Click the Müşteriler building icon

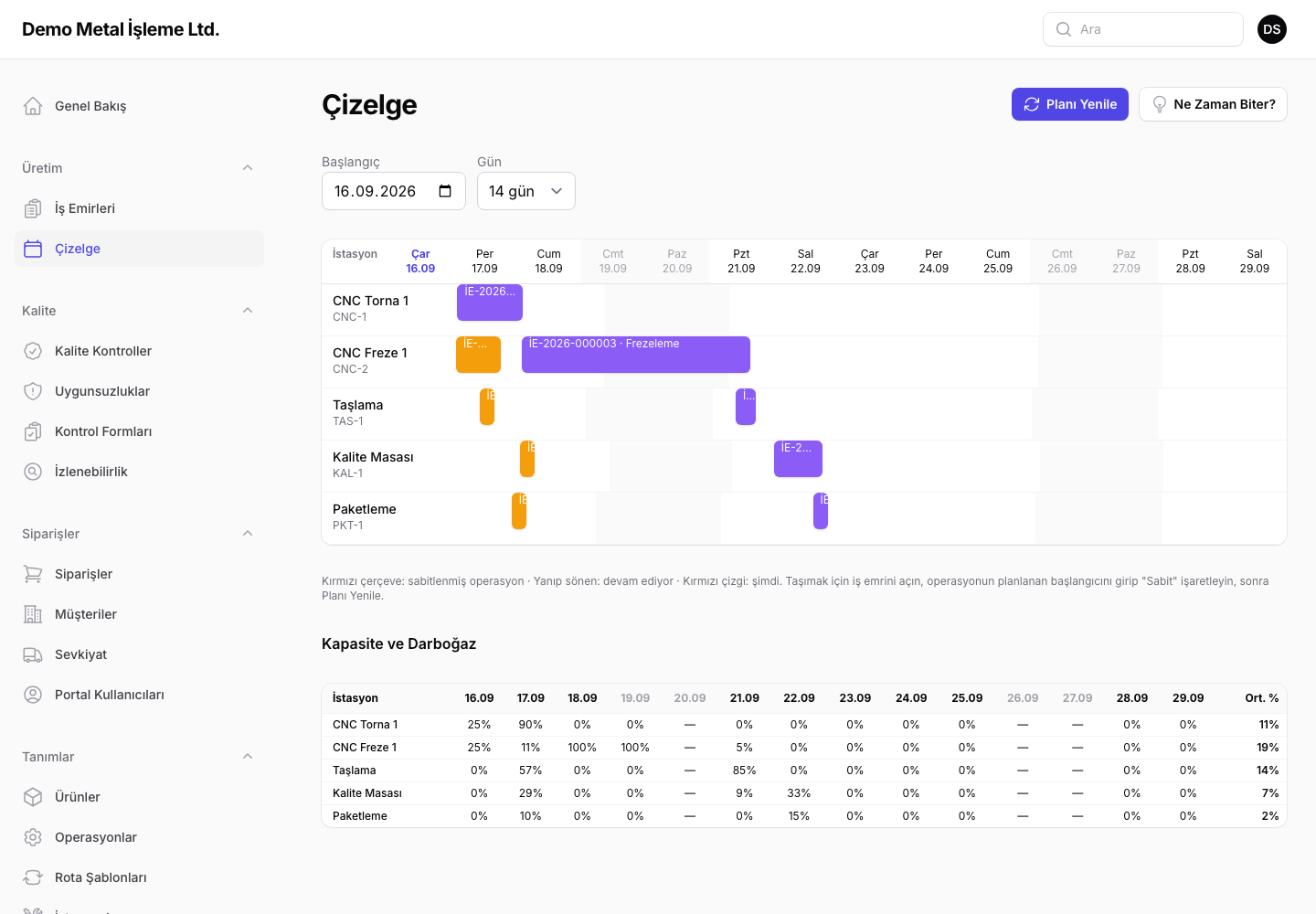[33, 614]
